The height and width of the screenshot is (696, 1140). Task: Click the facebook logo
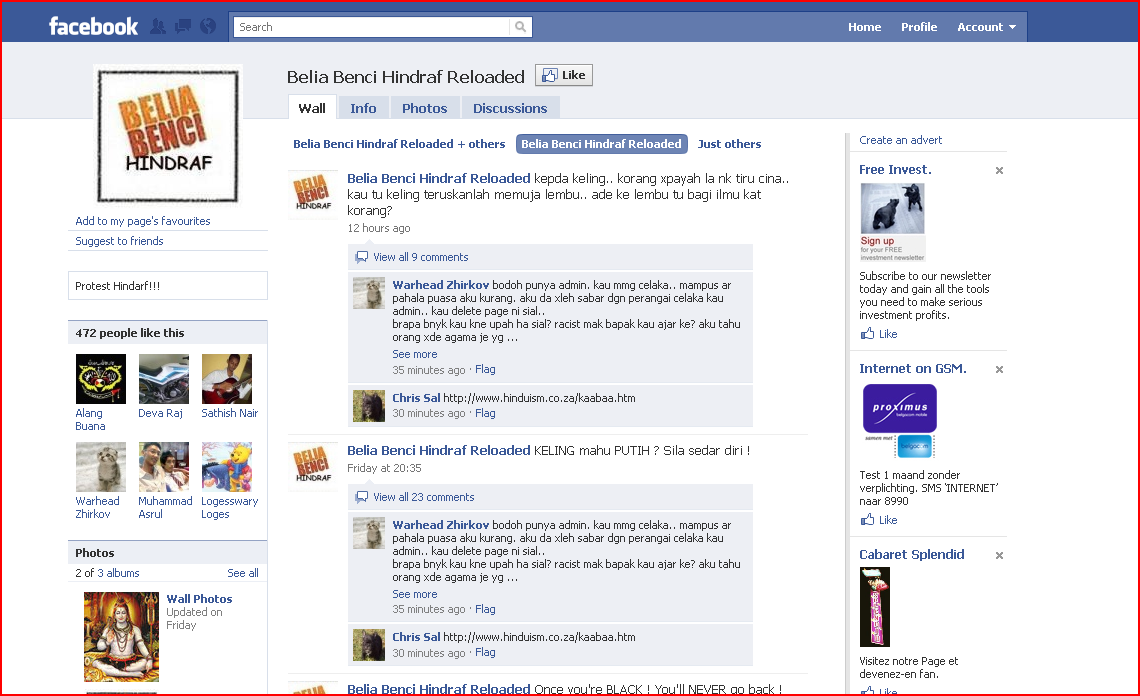point(93,27)
